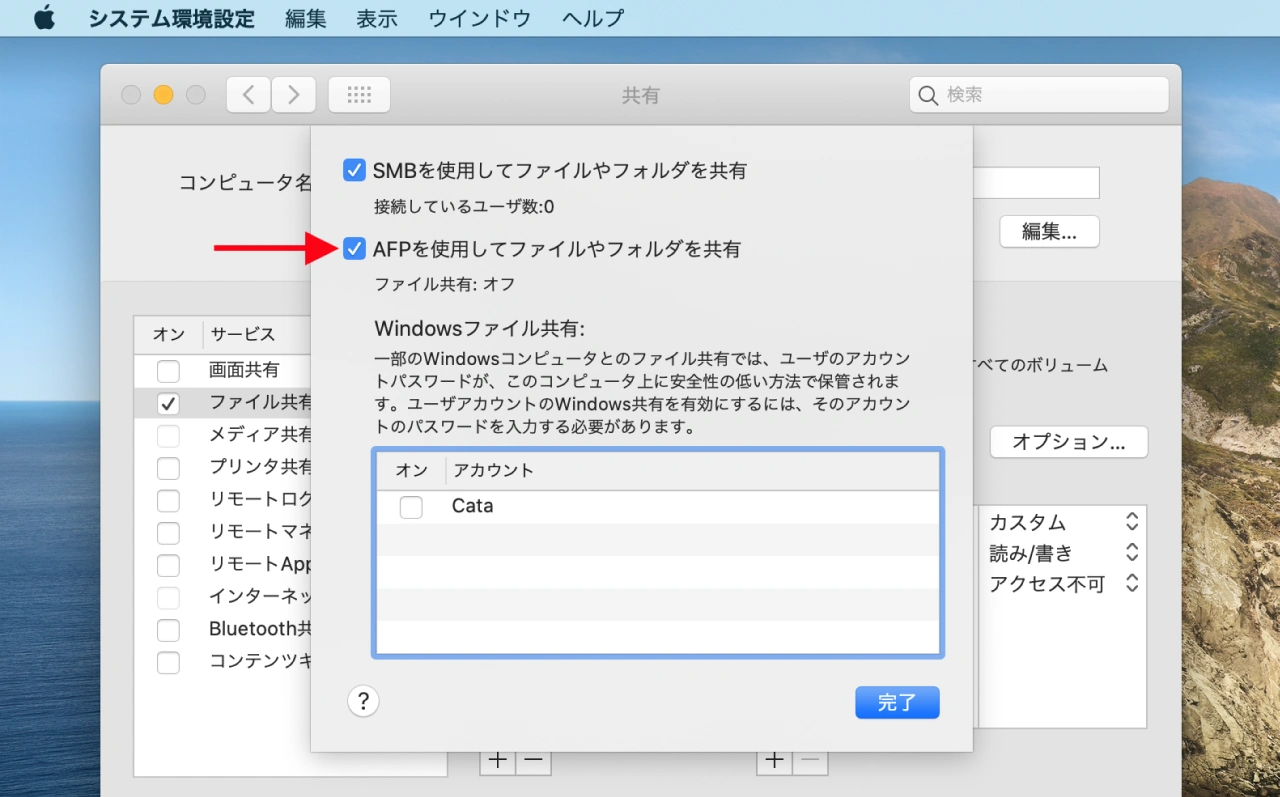Click the magnifier icon in search field
This screenshot has width=1280, height=797.
point(929,95)
